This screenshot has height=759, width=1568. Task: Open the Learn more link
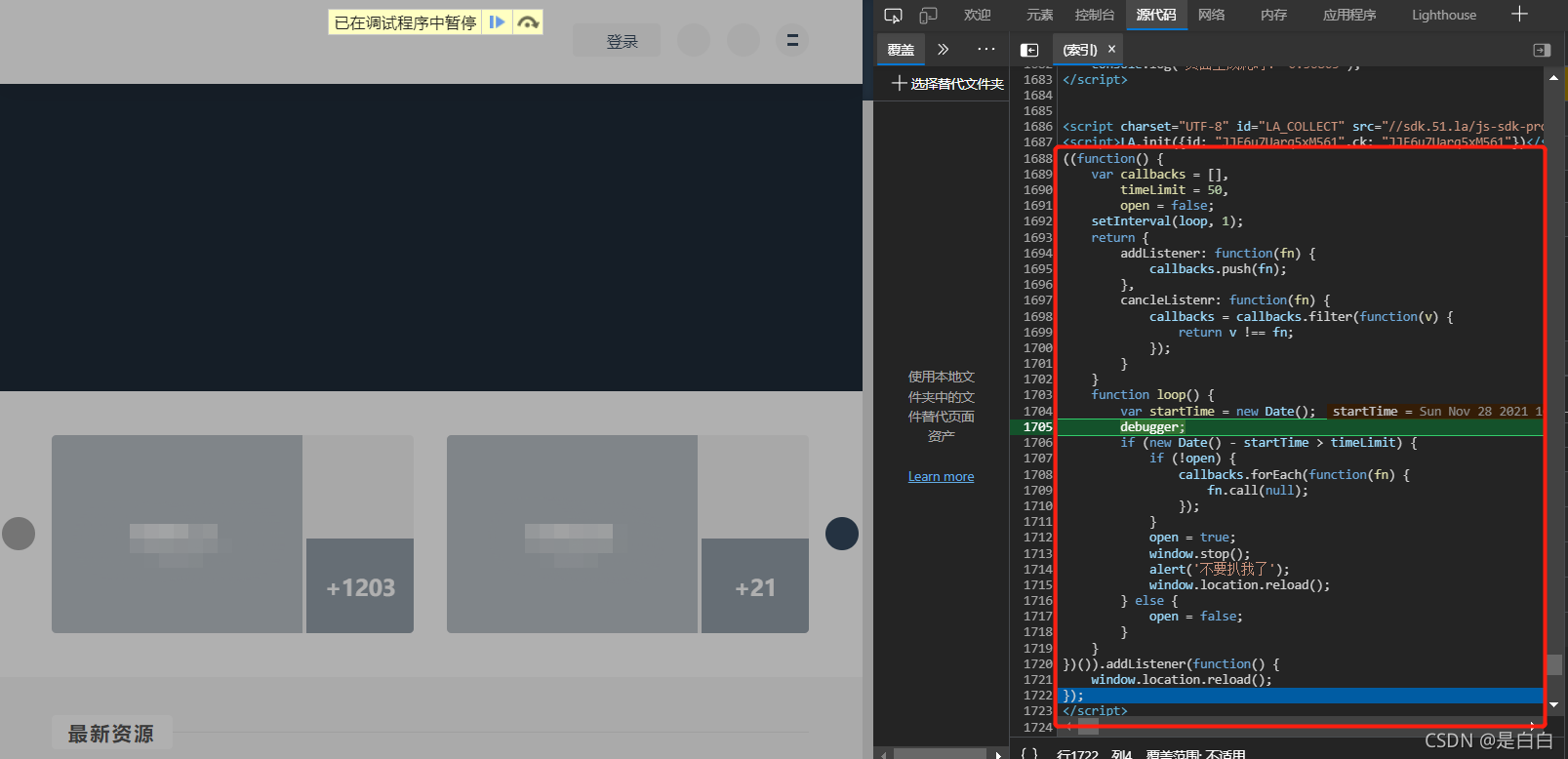tap(941, 476)
